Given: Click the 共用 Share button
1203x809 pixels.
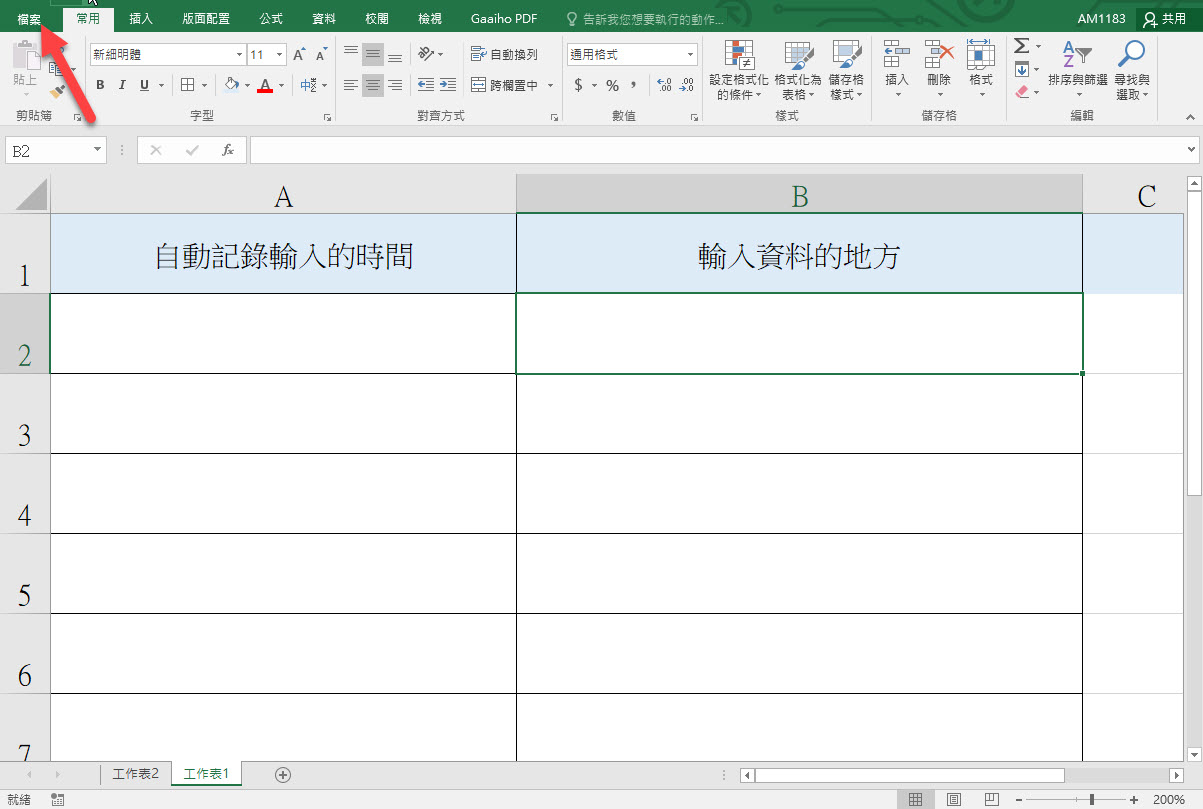Looking at the screenshot, I should click(x=1165, y=18).
